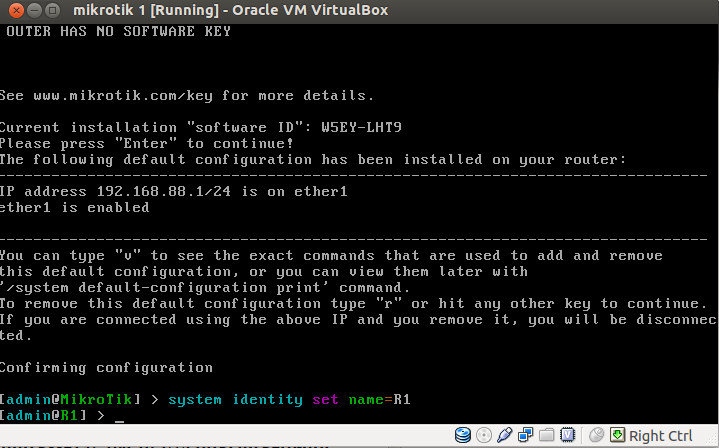
Task: Click the 'ether1 is enabled' line
Action: click(x=74, y=207)
